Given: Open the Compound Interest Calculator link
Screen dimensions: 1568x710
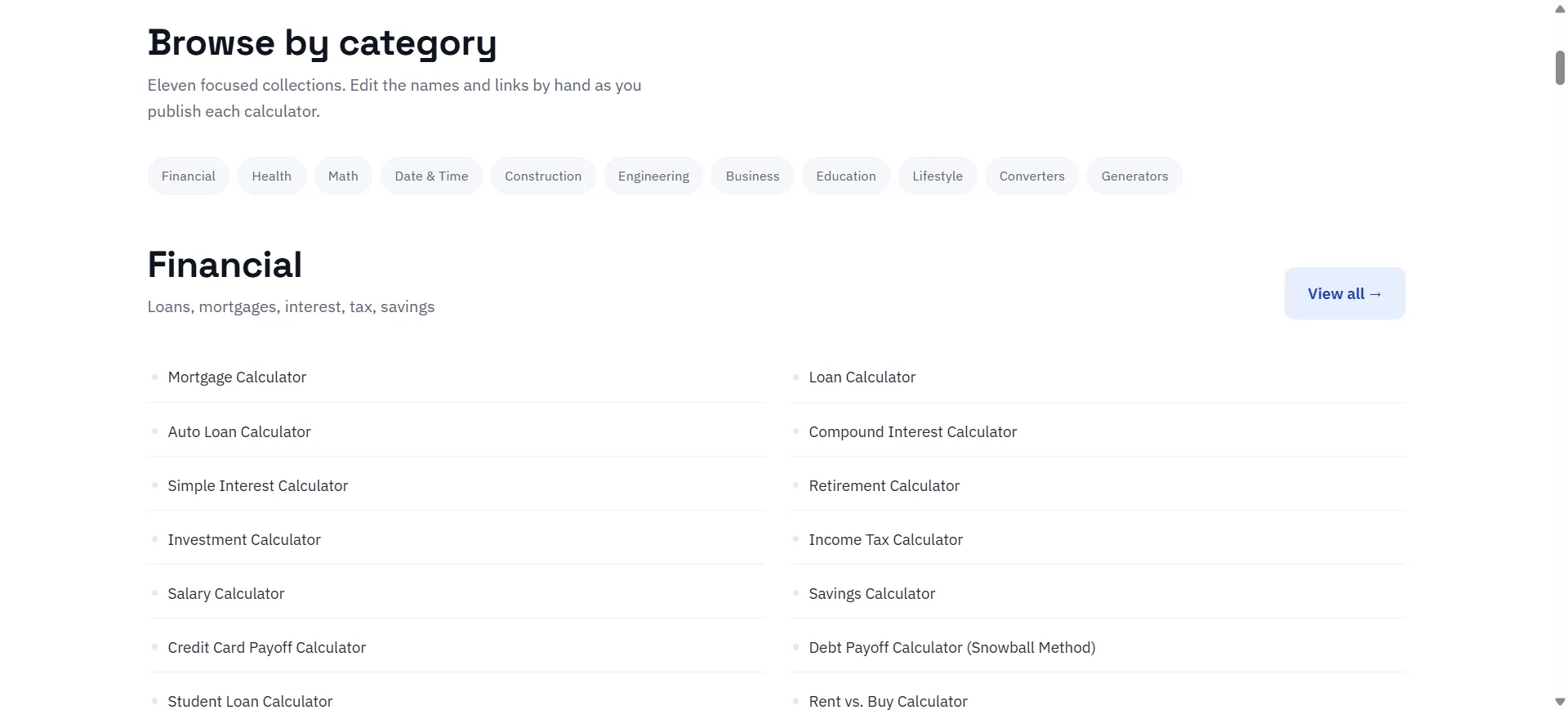Looking at the screenshot, I should pos(912,431).
